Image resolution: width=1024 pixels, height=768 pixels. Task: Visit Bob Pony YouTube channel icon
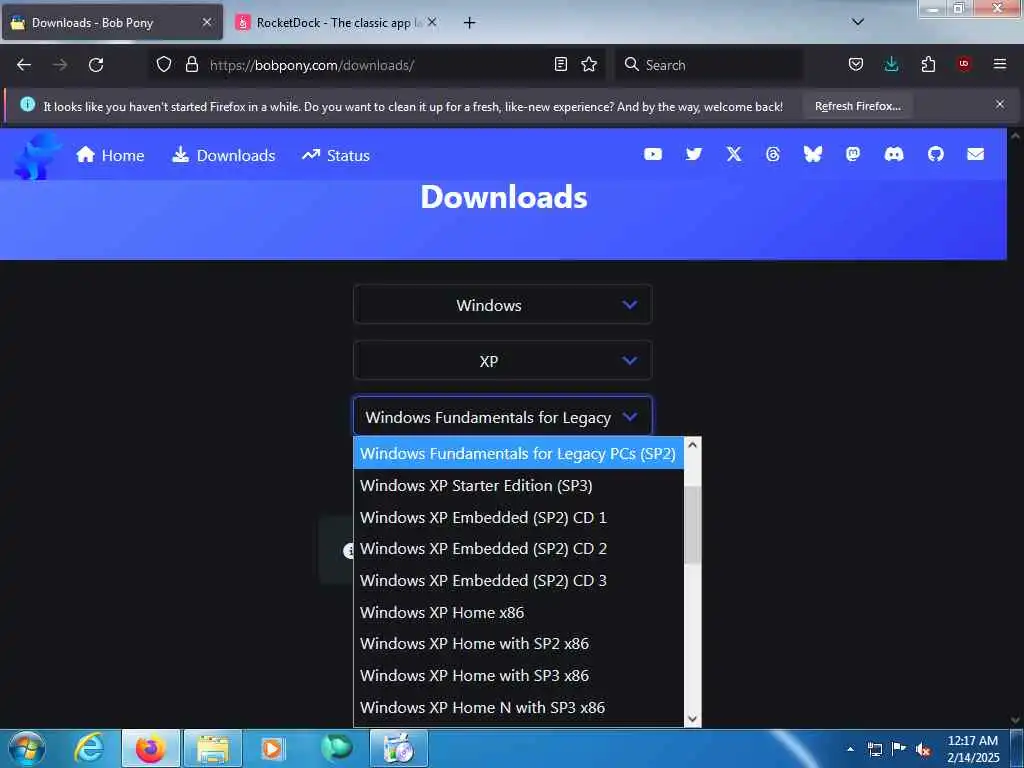click(653, 154)
